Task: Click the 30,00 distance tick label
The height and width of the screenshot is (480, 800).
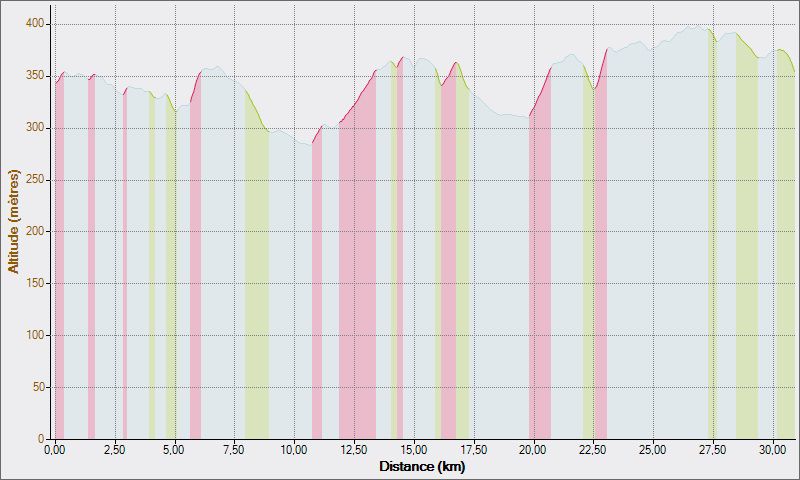Action: click(773, 451)
